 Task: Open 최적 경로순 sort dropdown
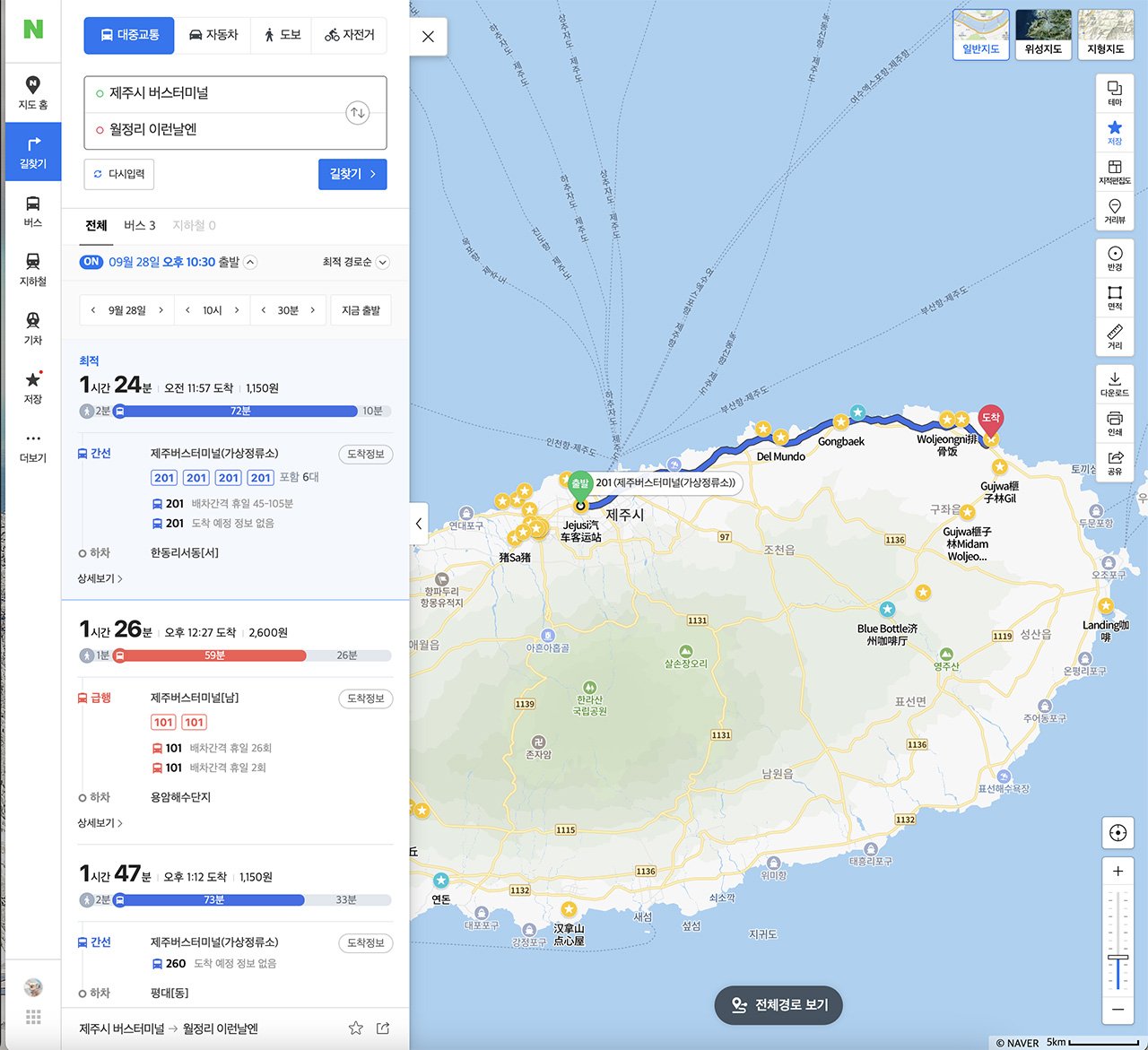pos(356,262)
